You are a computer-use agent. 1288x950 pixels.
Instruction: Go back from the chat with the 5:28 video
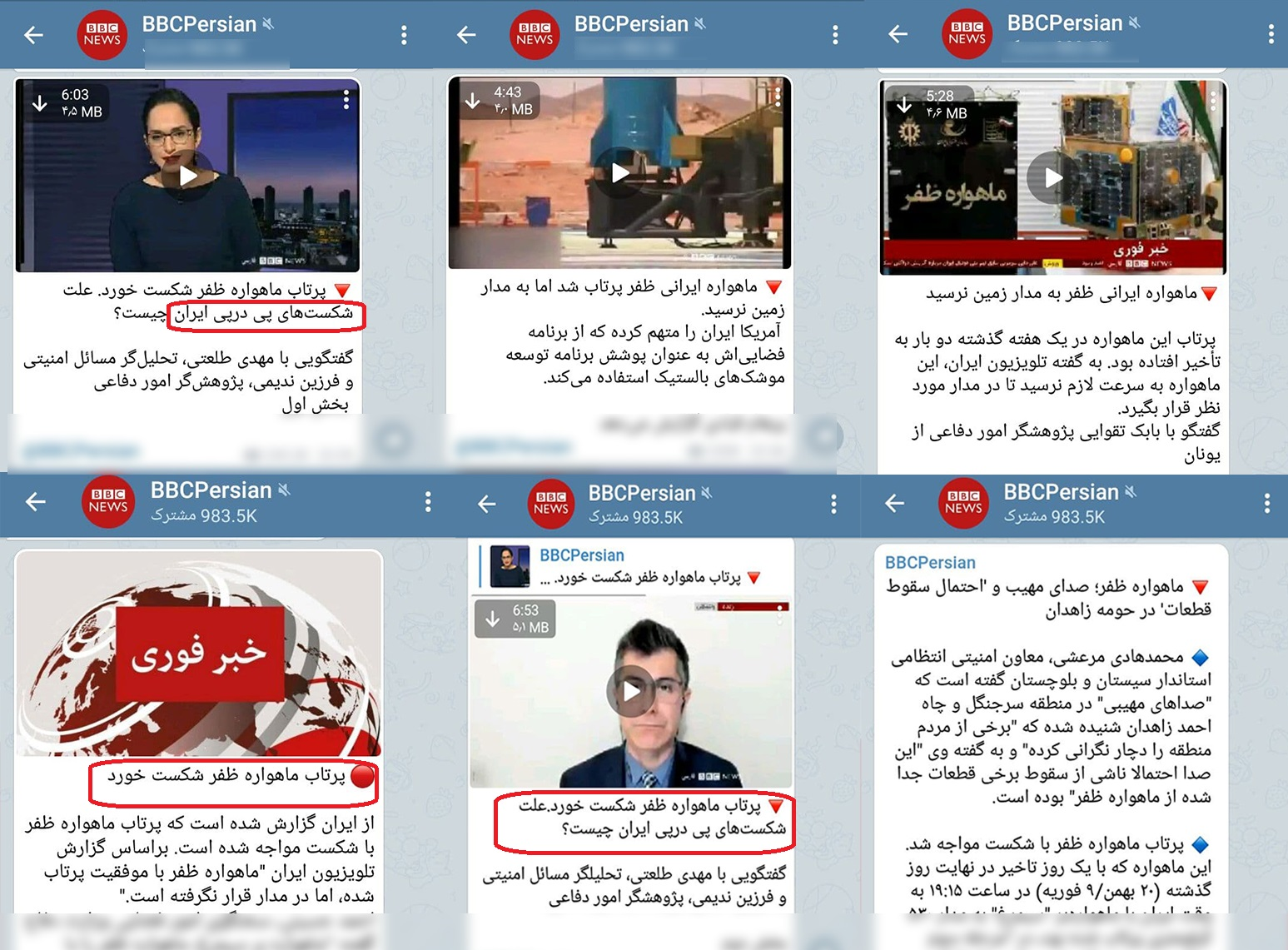(x=898, y=34)
